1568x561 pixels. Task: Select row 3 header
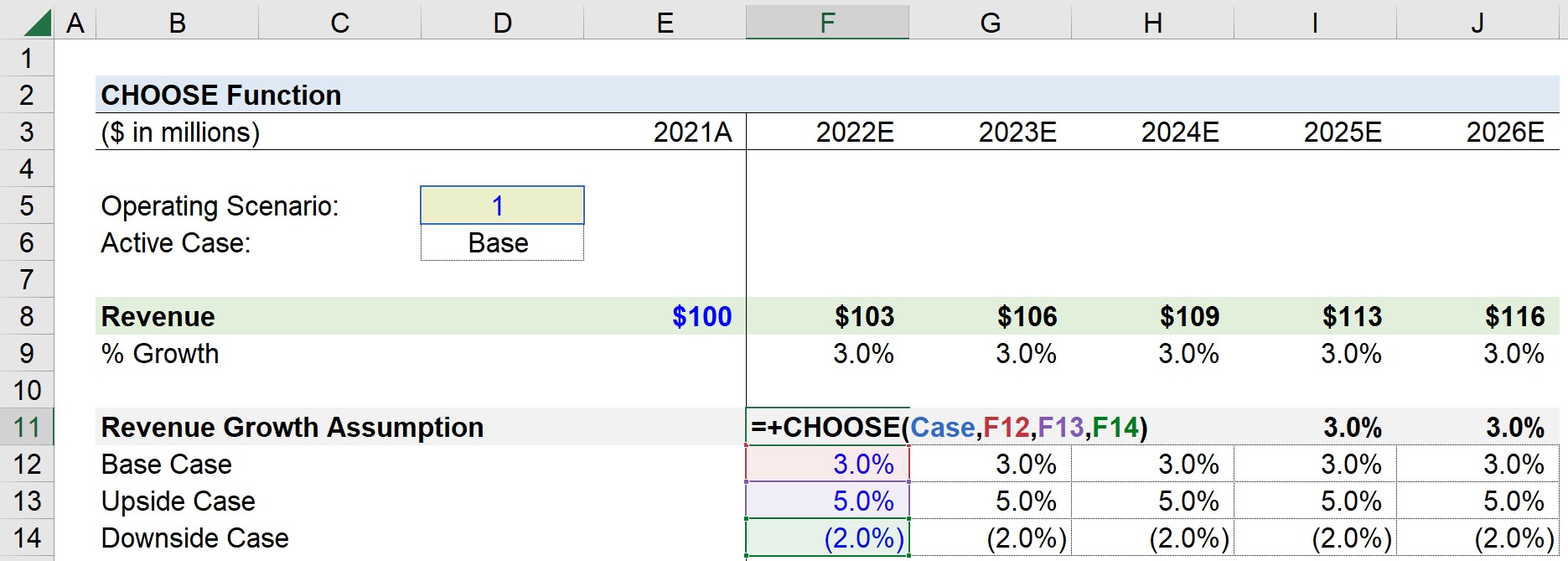(27, 132)
